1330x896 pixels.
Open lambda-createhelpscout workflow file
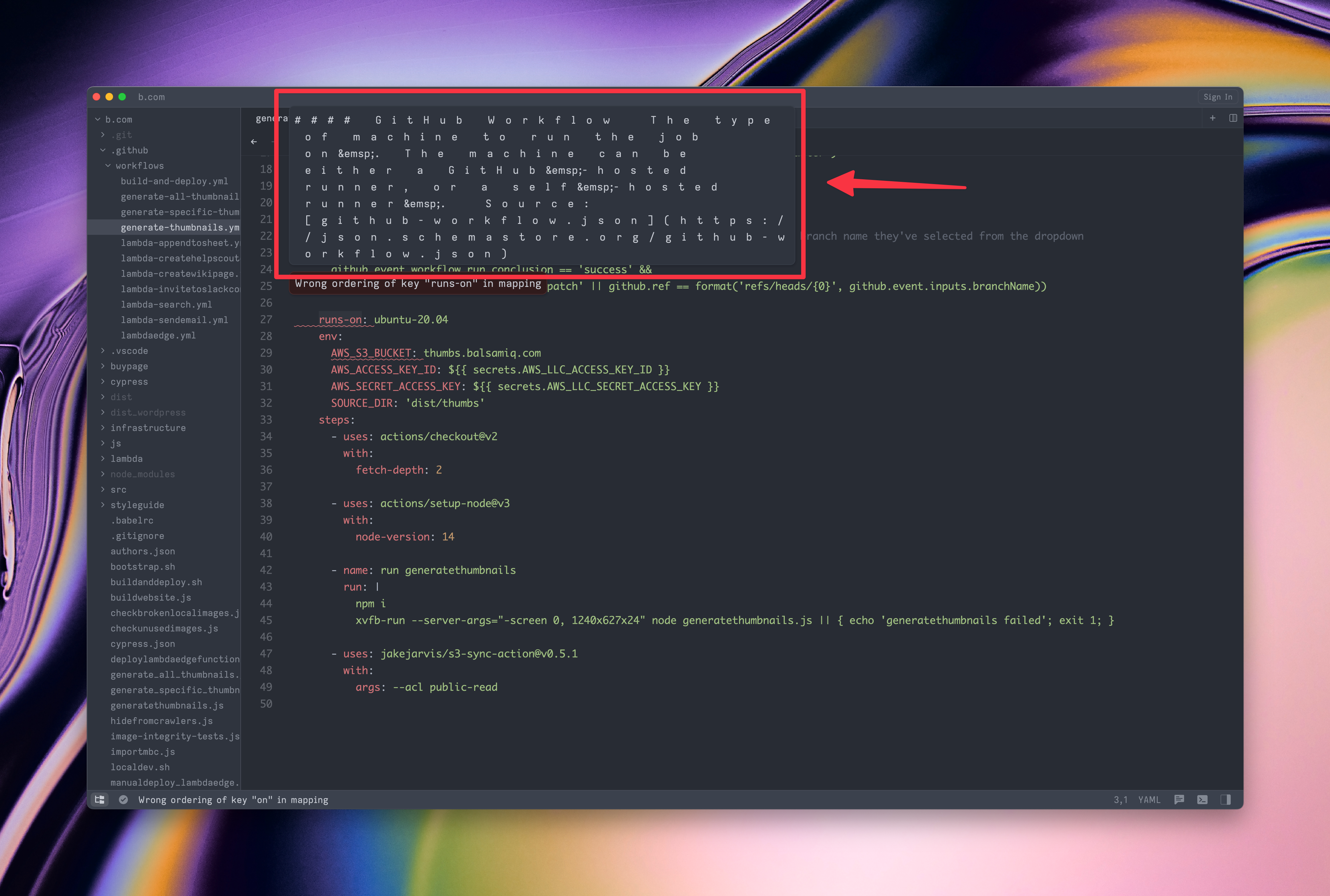click(x=180, y=258)
